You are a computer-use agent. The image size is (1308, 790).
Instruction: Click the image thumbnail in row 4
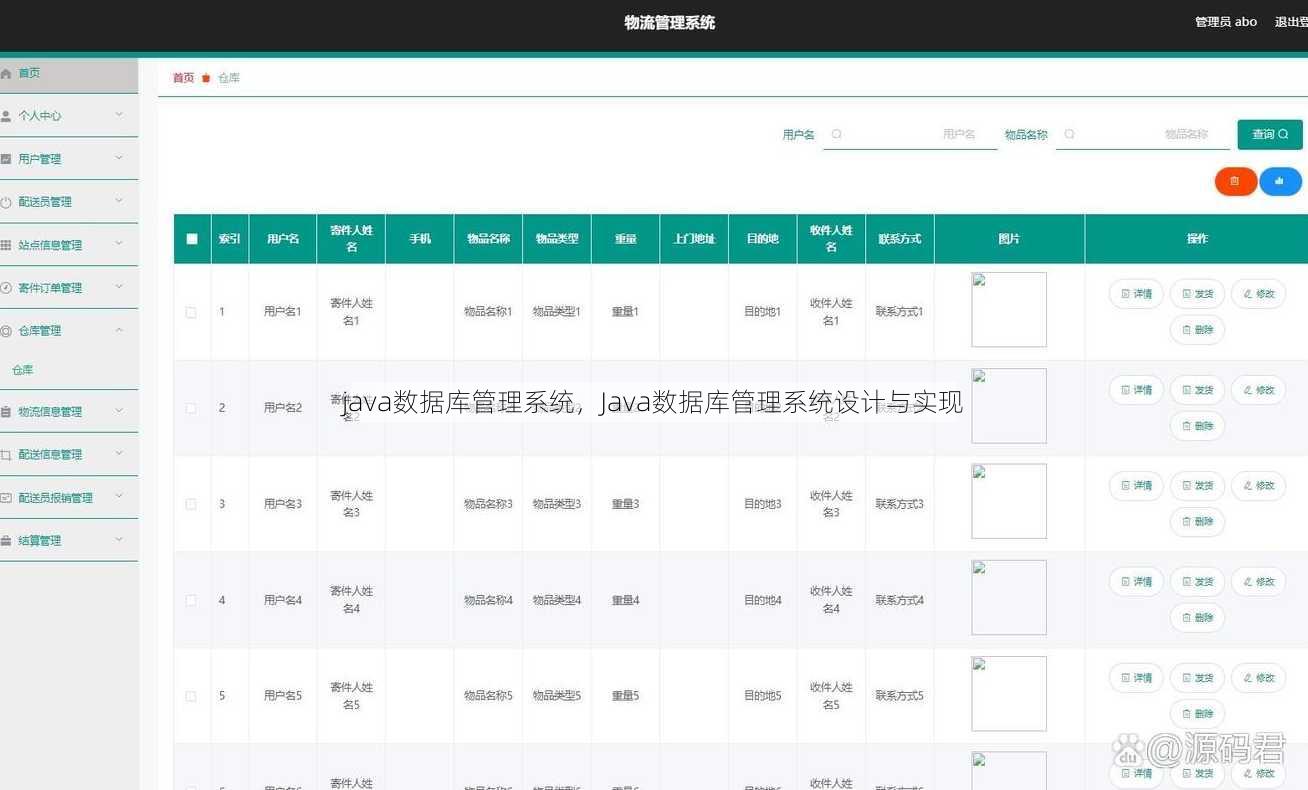1009,598
